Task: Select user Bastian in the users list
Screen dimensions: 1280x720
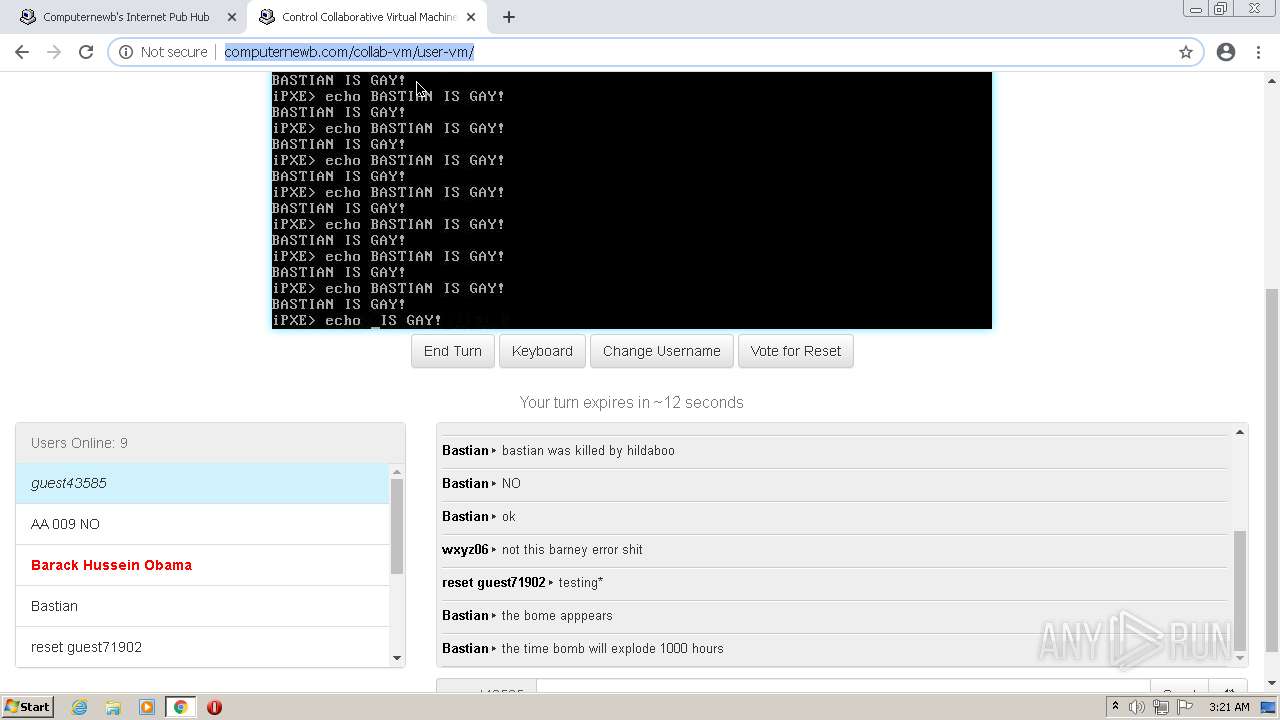Action: pyautogui.click(x=202, y=606)
